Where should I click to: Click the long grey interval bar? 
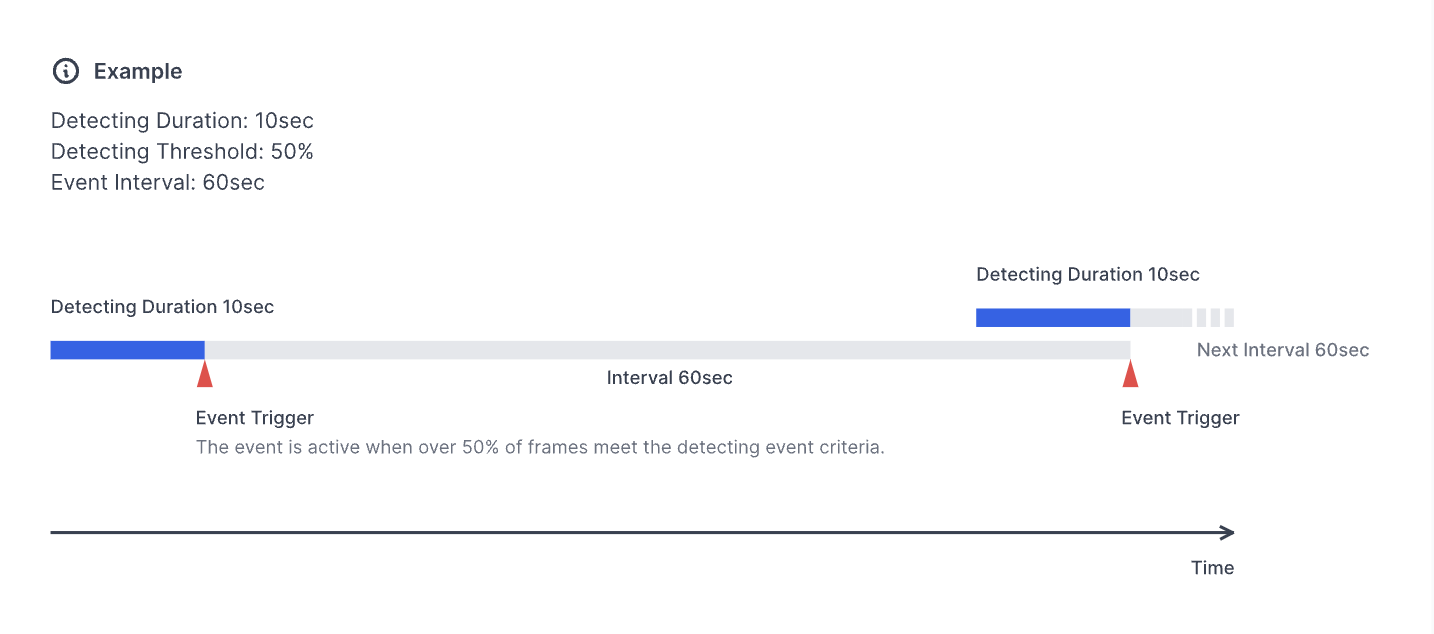(x=667, y=350)
